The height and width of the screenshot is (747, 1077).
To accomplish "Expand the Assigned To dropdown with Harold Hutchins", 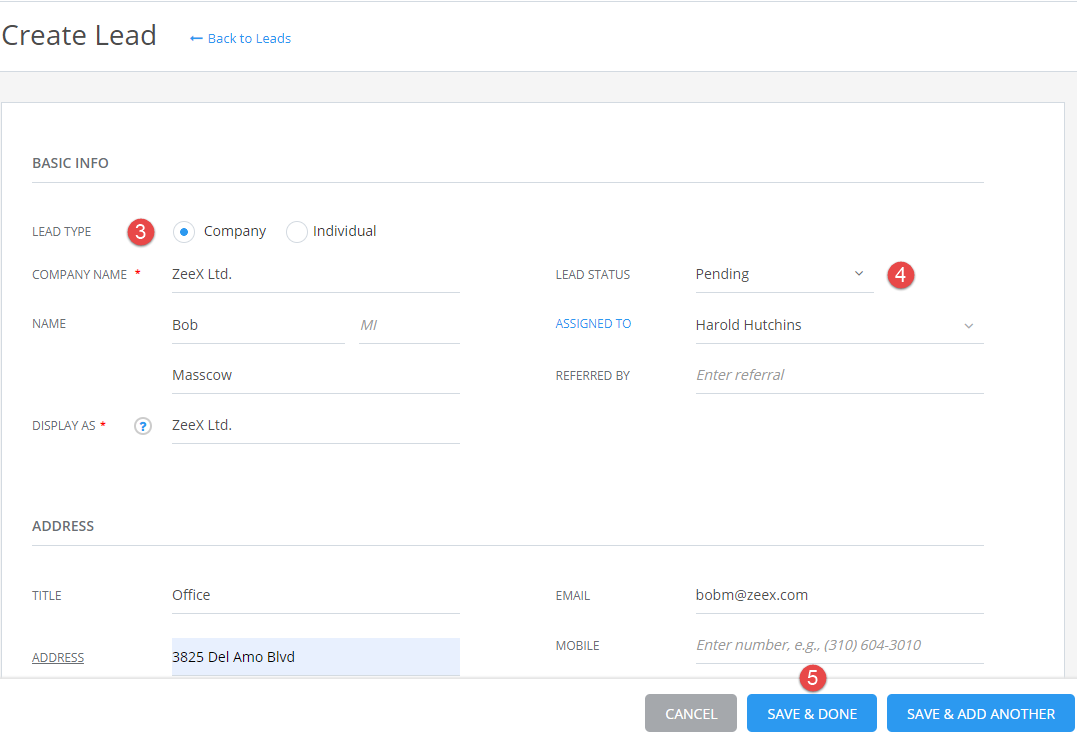I will click(x=839, y=325).
